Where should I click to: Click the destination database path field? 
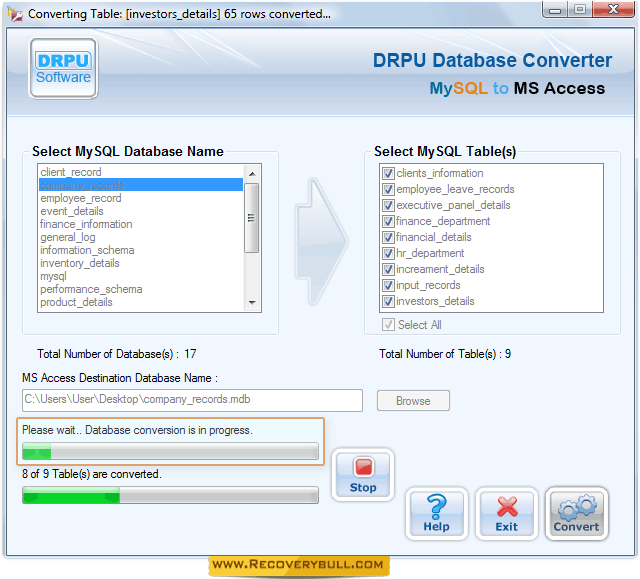coord(192,400)
